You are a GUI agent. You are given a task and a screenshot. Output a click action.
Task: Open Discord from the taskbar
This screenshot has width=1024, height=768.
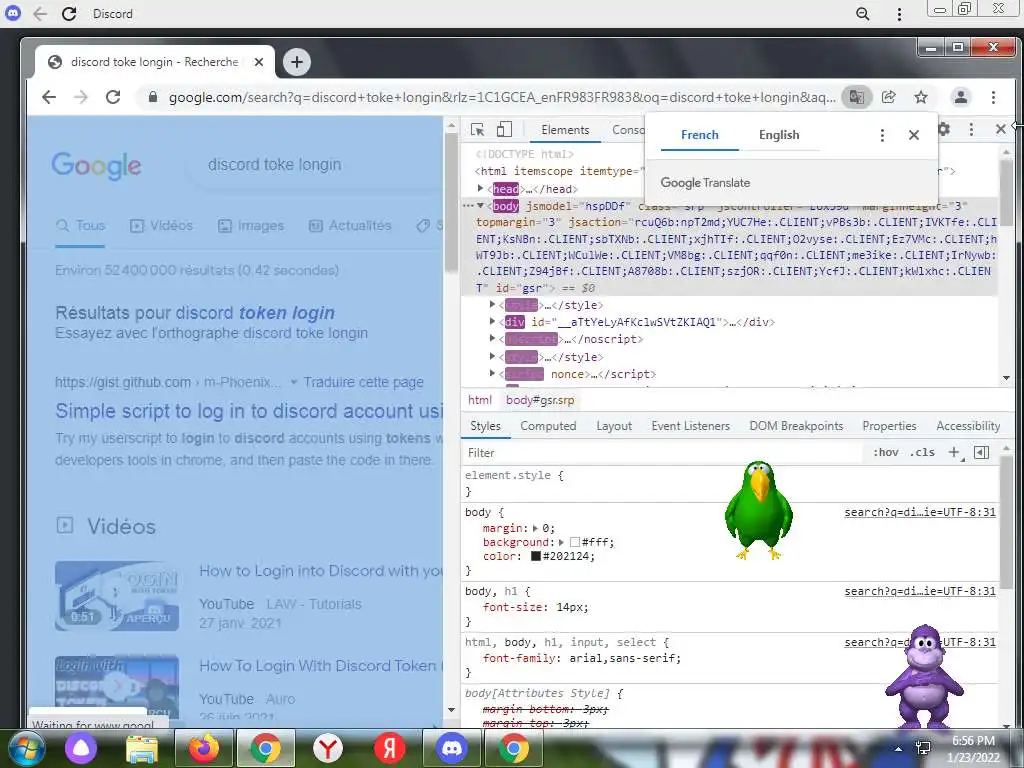pos(451,748)
